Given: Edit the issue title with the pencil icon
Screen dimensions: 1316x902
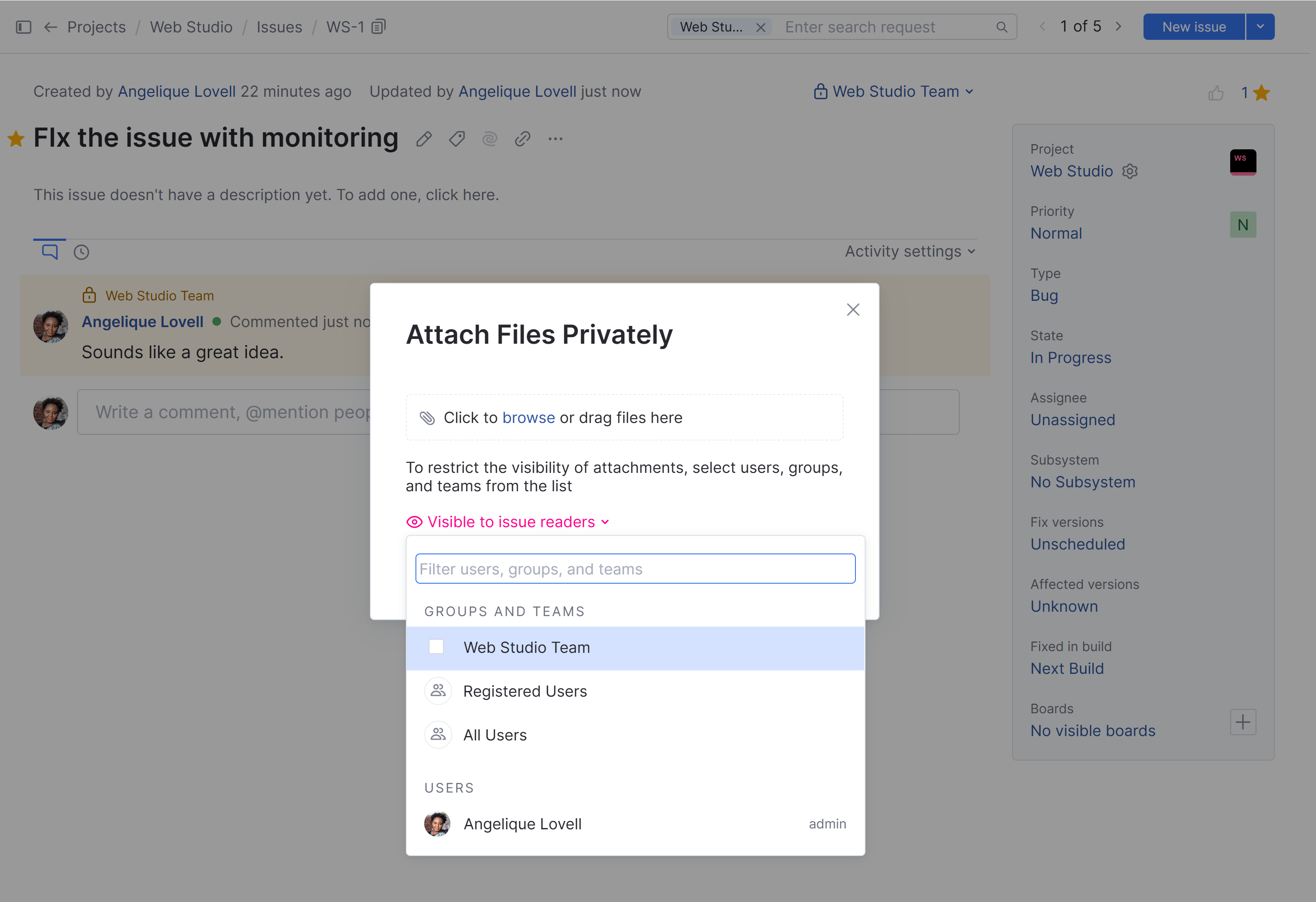Looking at the screenshot, I should click(424, 139).
